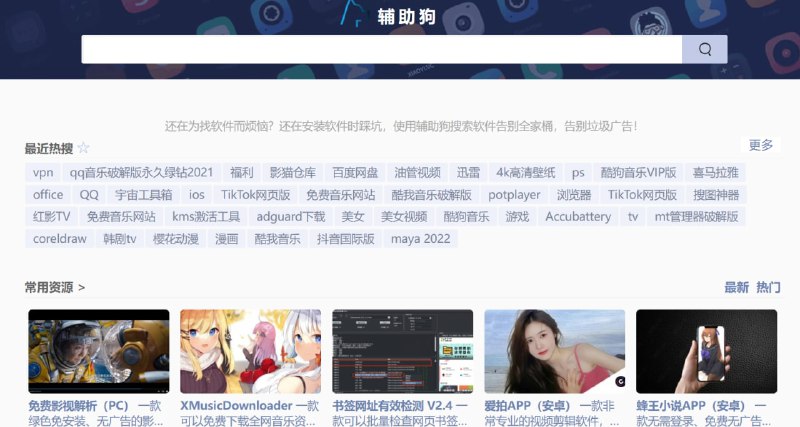Select the 宇宙工具箱 tag
The width and height of the screenshot is (800, 427).
(x=143, y=194)
